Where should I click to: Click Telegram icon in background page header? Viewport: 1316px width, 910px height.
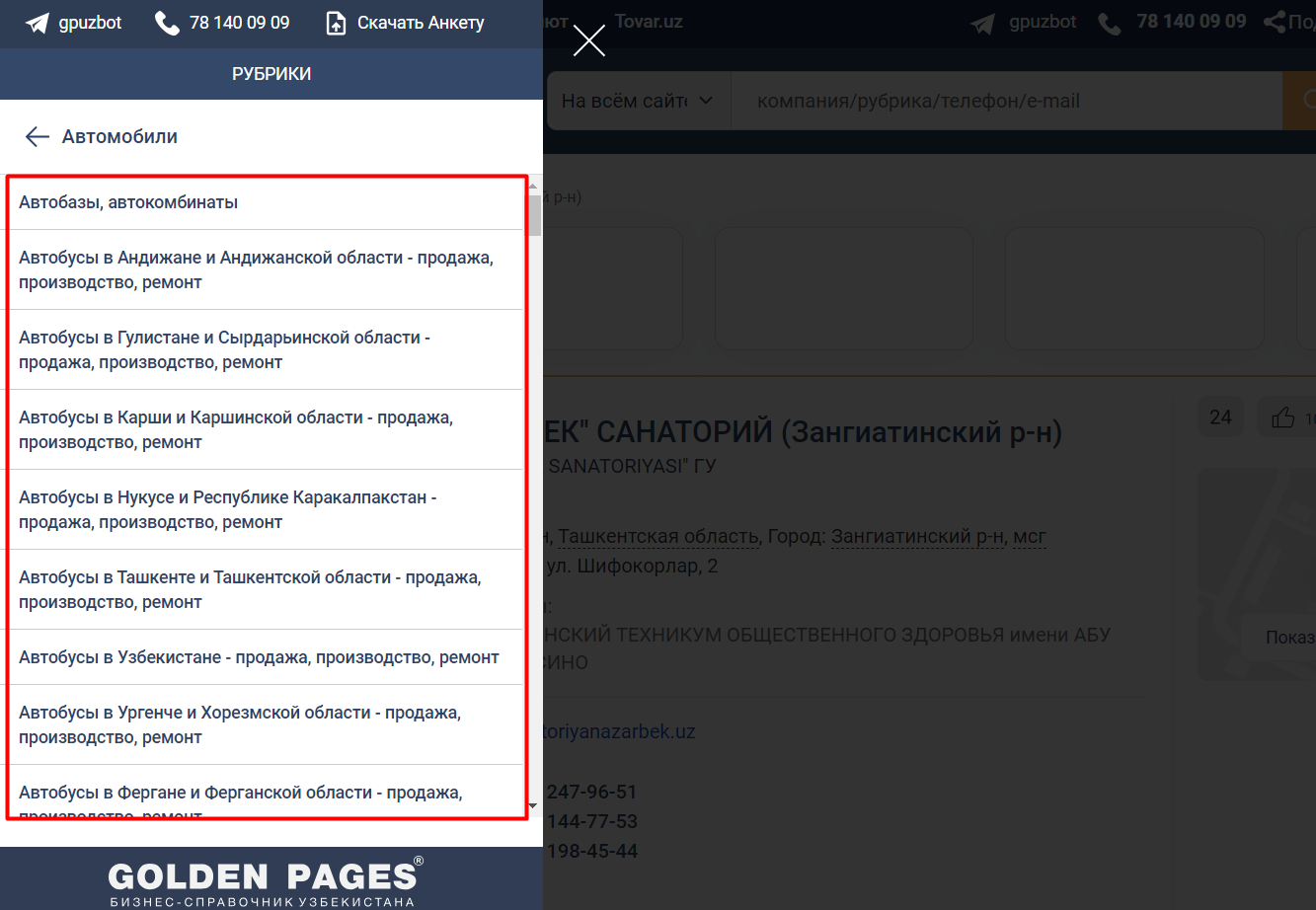[x=982, y=23]
